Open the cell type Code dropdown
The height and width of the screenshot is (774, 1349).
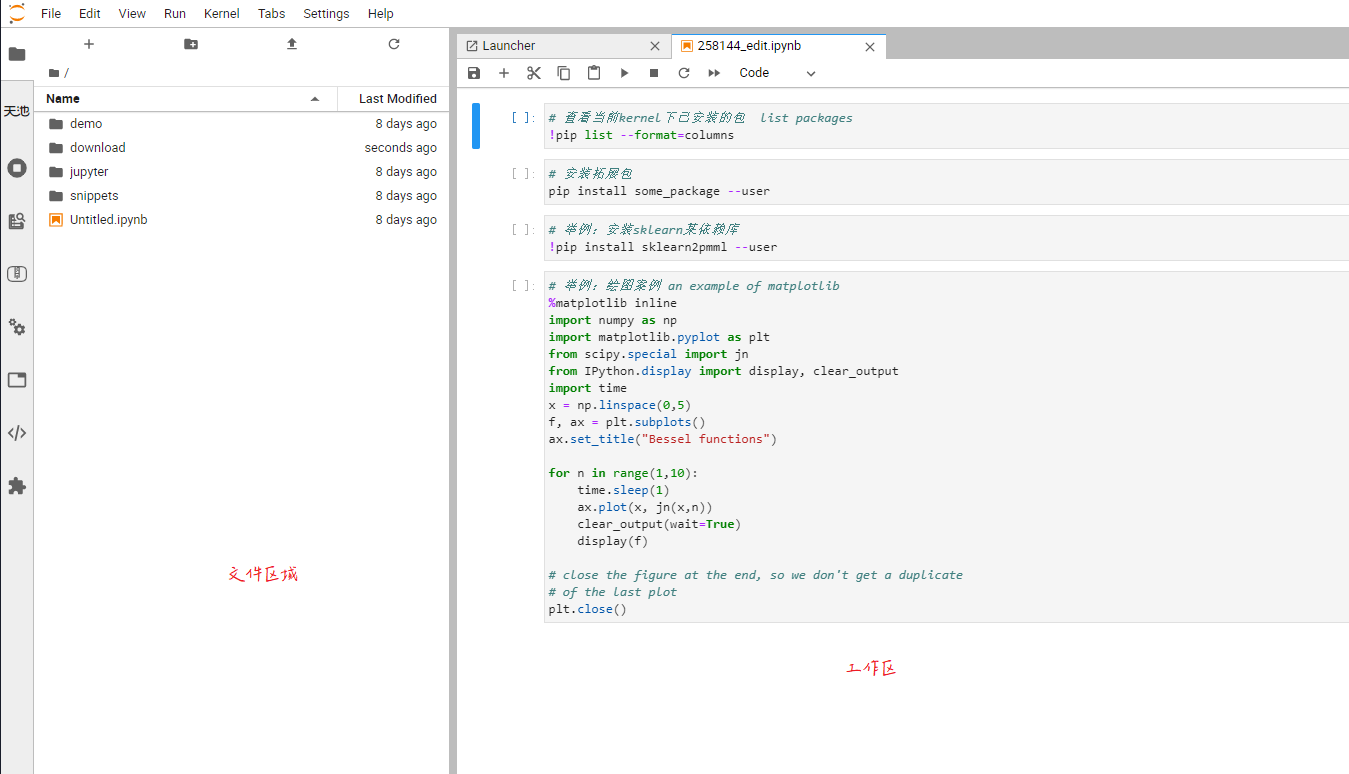(777, 73)
